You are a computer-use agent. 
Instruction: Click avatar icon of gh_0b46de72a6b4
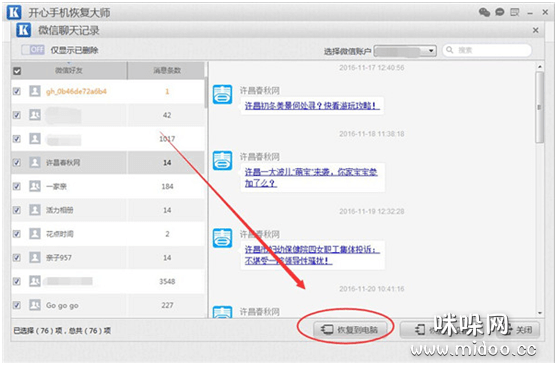(x=35, y=91)
